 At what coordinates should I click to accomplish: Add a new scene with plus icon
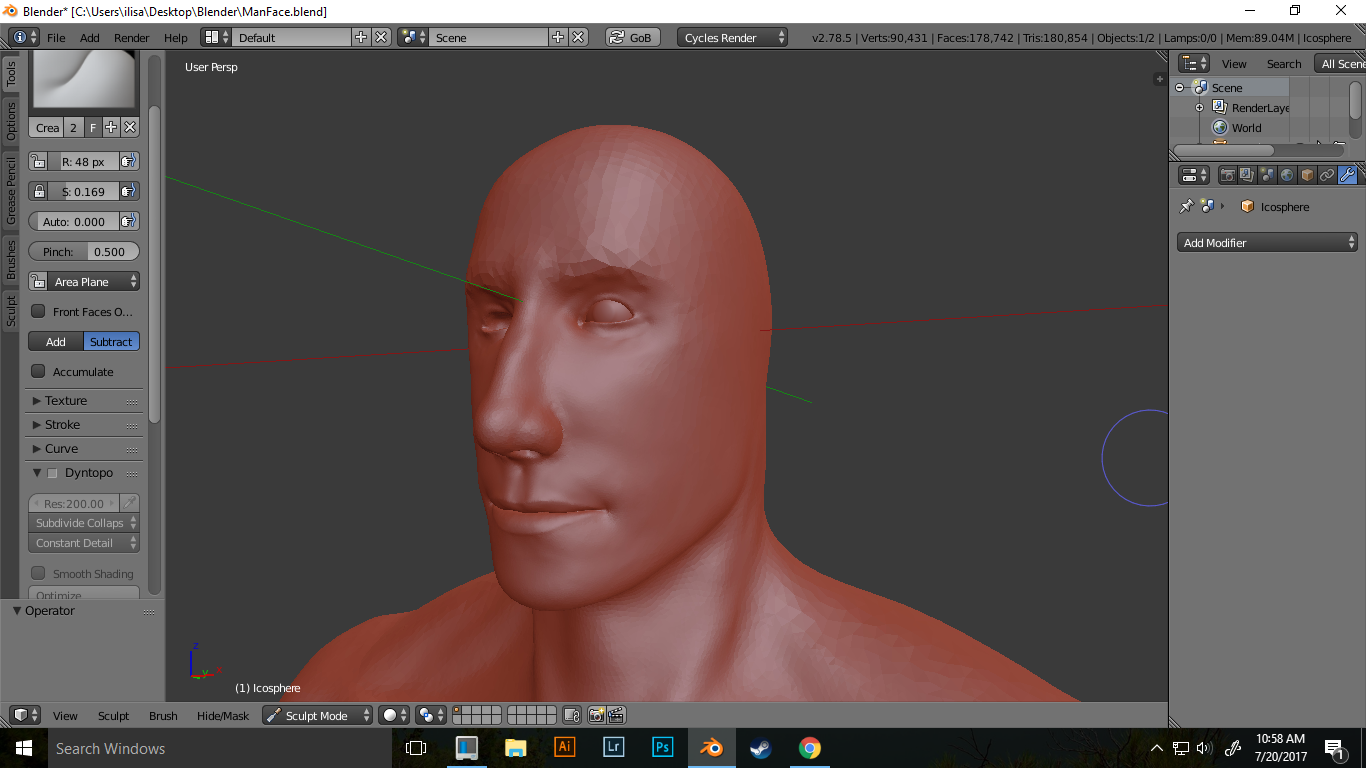[x=558, y=37]
